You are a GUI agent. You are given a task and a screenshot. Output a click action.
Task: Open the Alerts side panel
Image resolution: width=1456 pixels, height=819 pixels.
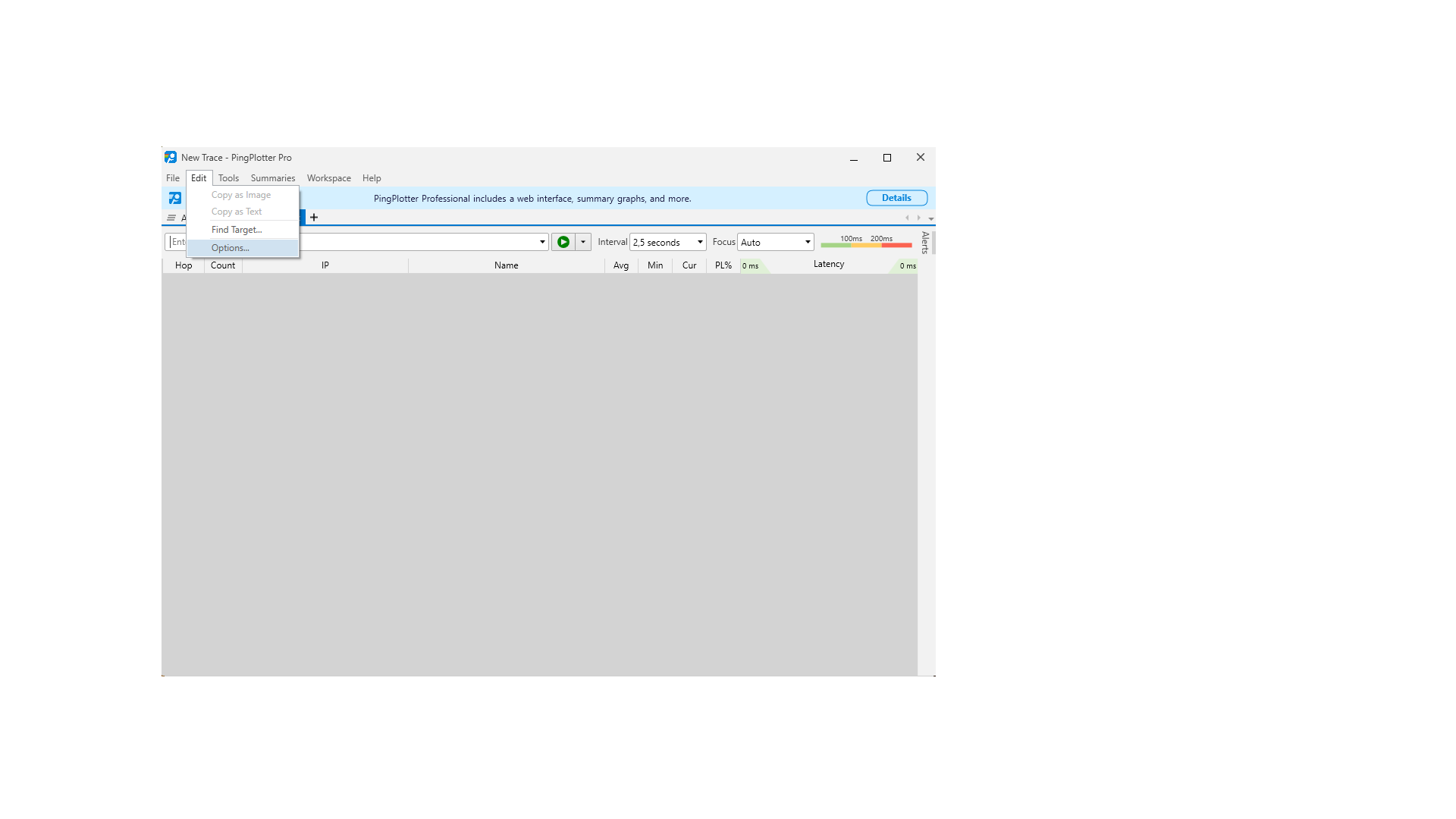click(925, 242)
